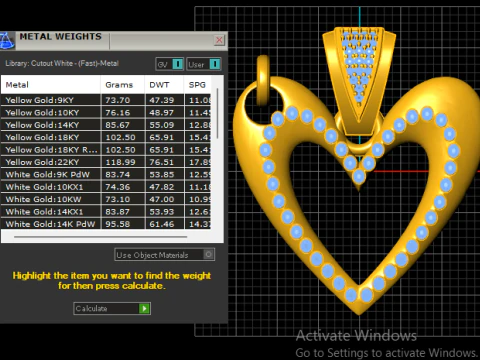Click the Grams column header
This screenshot has width=480, height=360.
tap(122, 85)
